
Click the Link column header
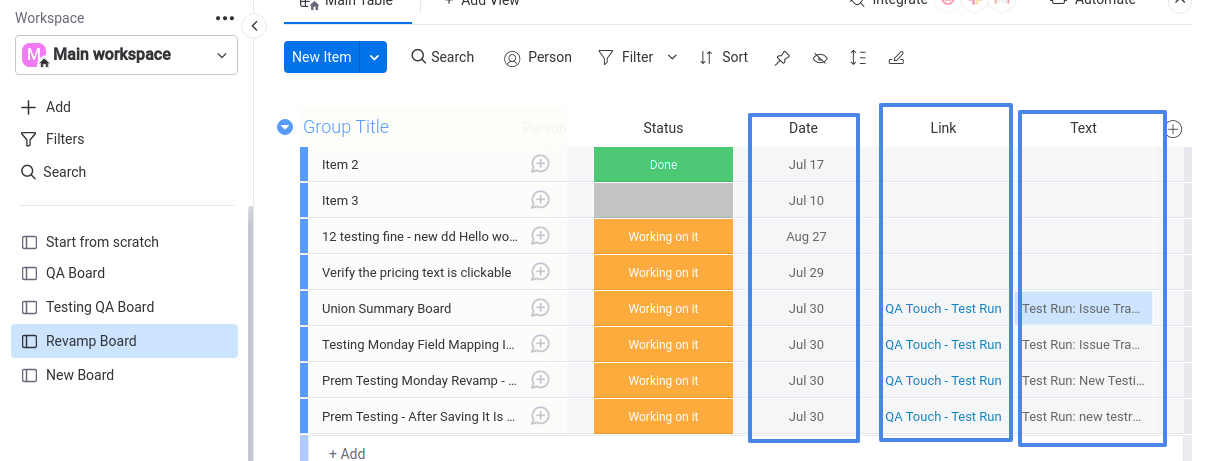pyautogui.click(x=943, y=128)
